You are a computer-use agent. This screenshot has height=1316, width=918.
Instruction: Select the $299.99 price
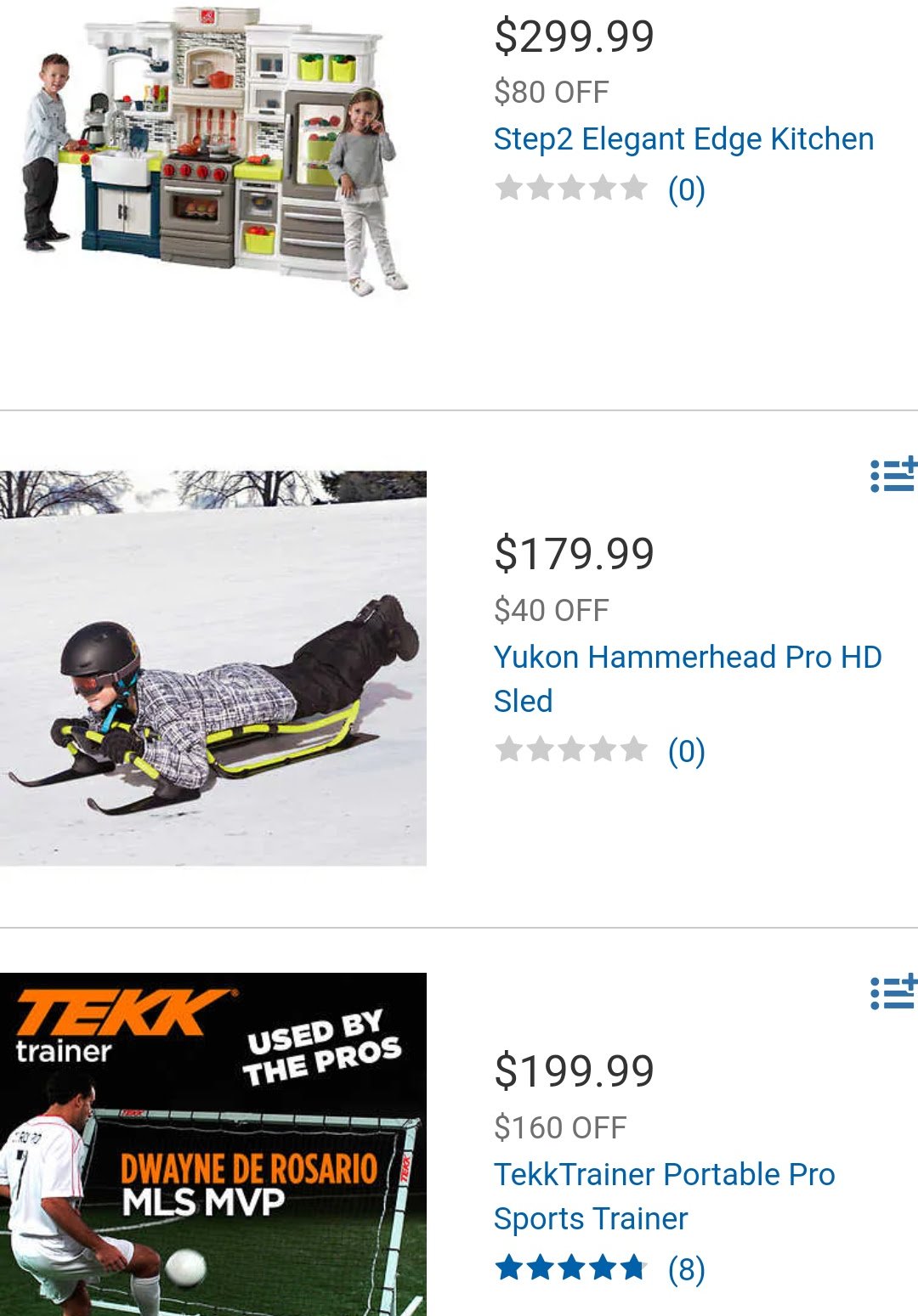coord(575,37)
